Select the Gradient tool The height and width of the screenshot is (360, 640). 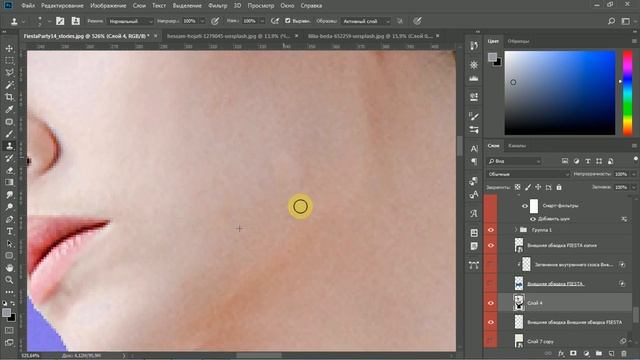coord(9,182)
